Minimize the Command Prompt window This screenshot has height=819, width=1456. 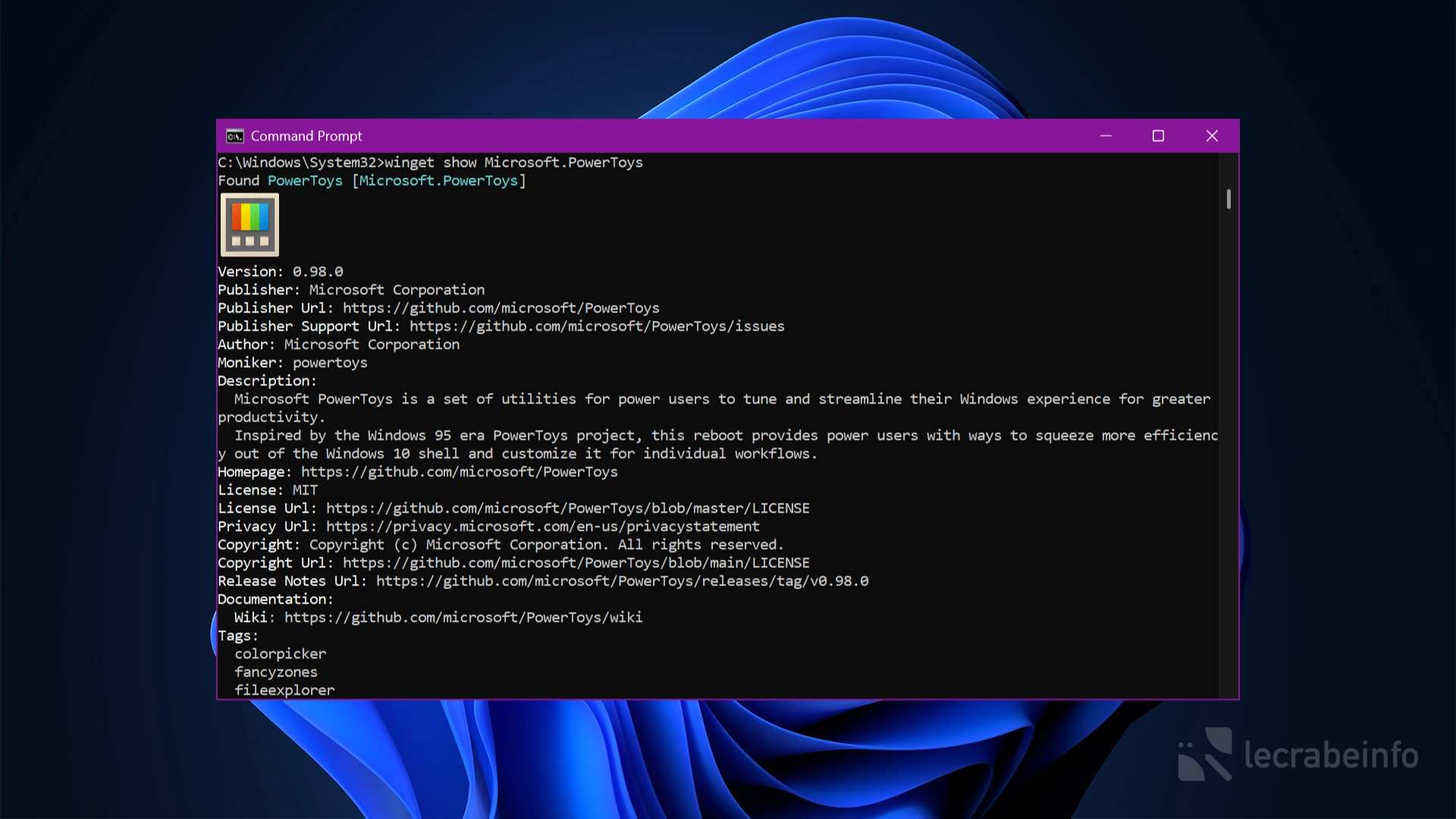tap(1106, 136)
